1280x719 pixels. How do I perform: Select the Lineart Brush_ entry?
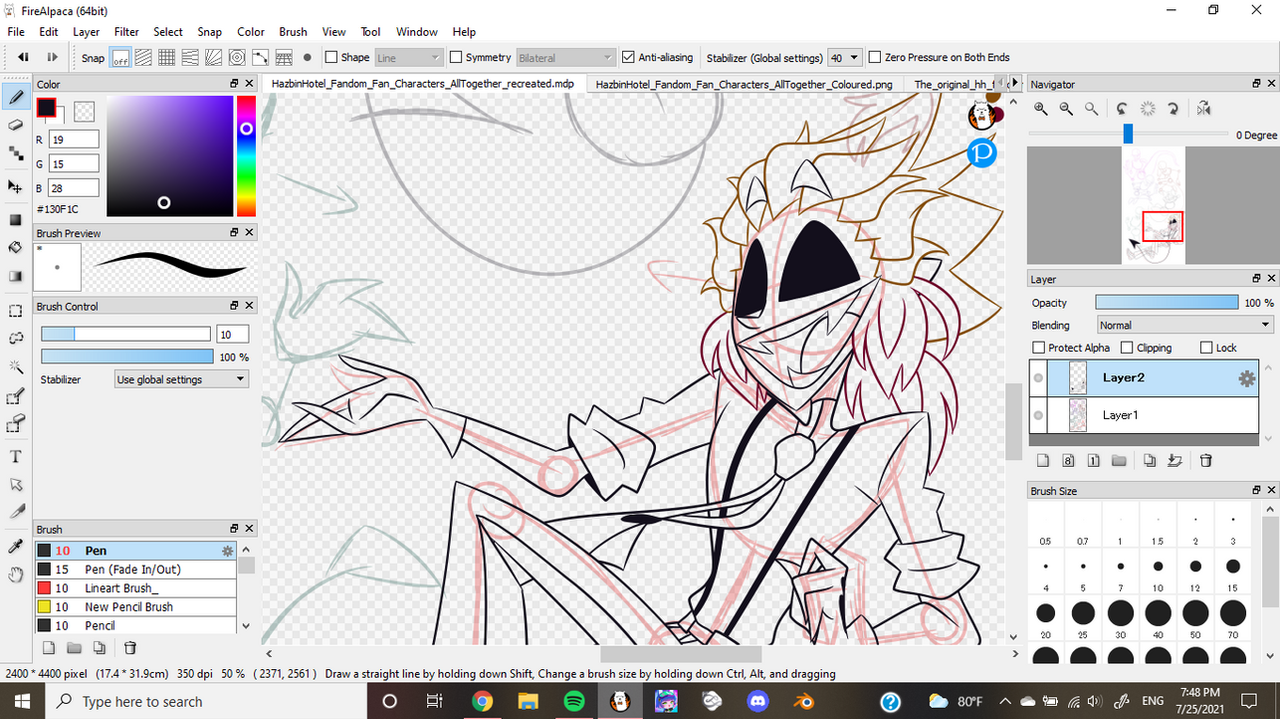[136, 588]
